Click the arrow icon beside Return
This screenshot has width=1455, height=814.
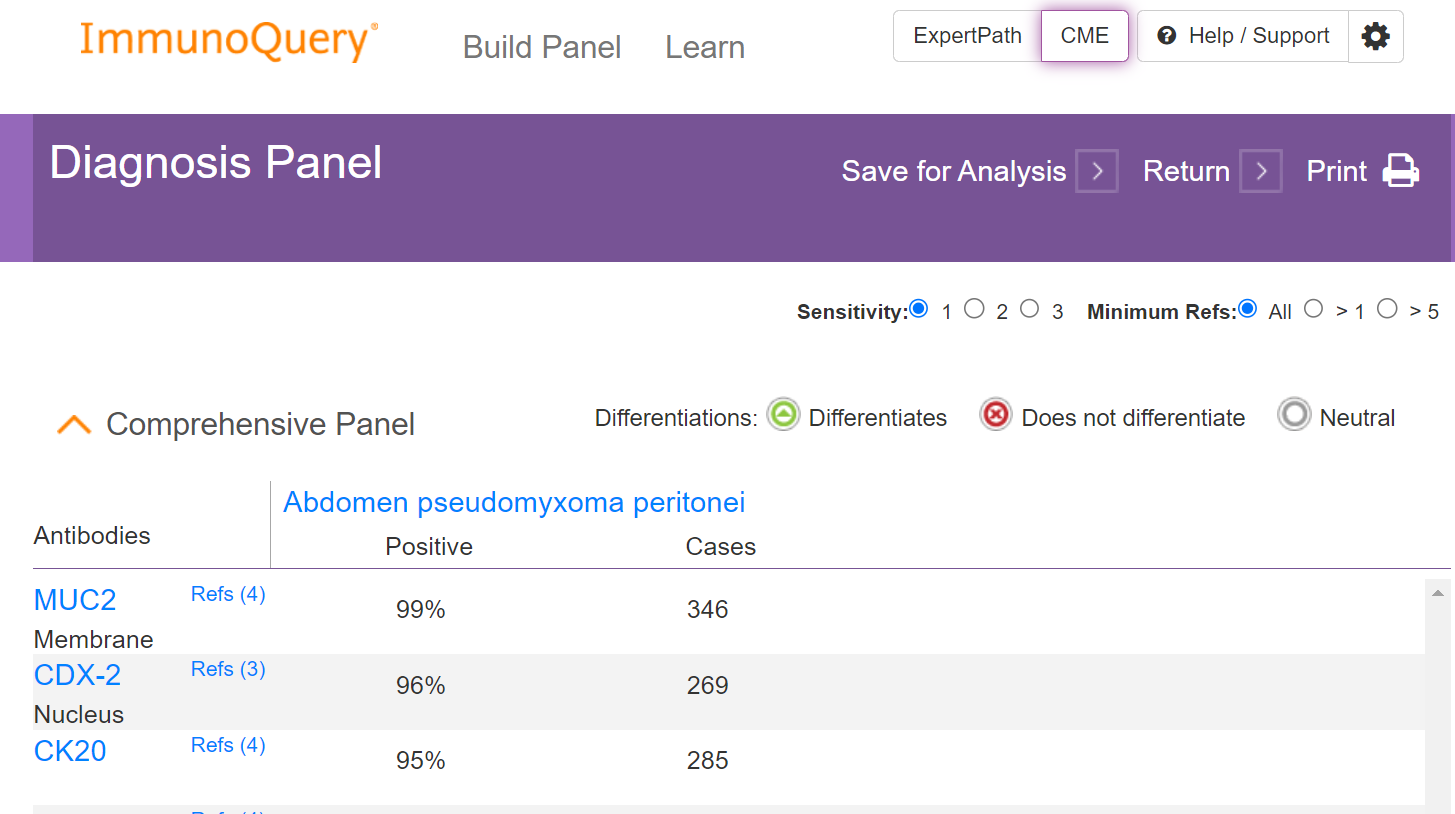coord(1260,171)
